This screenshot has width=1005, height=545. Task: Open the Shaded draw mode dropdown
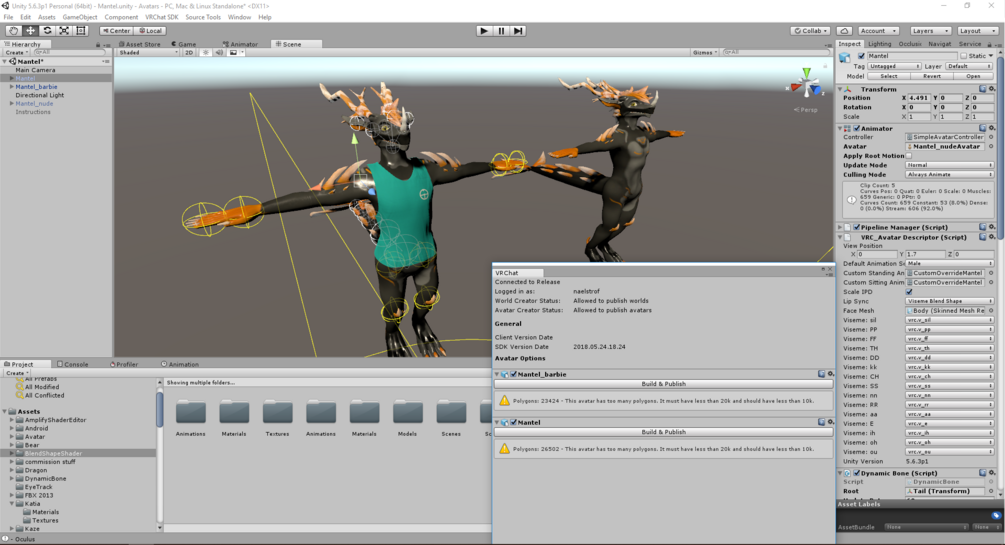tap(149, 53)
